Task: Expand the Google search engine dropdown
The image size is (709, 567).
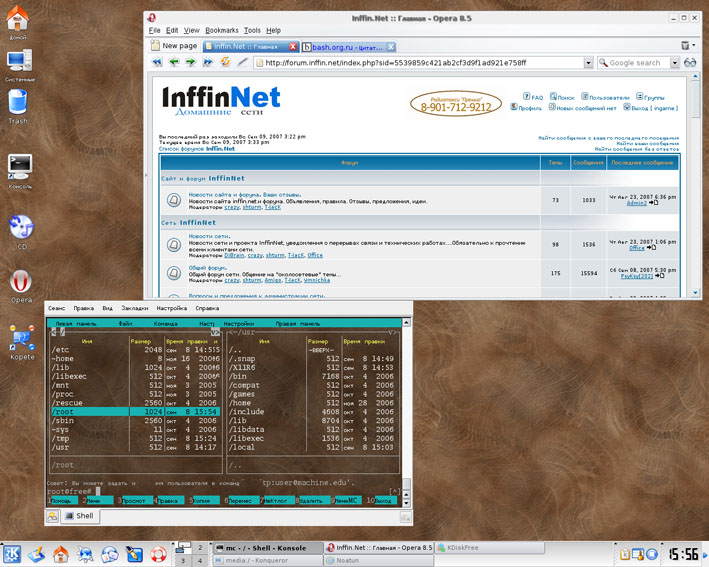Action: point(675,63)
